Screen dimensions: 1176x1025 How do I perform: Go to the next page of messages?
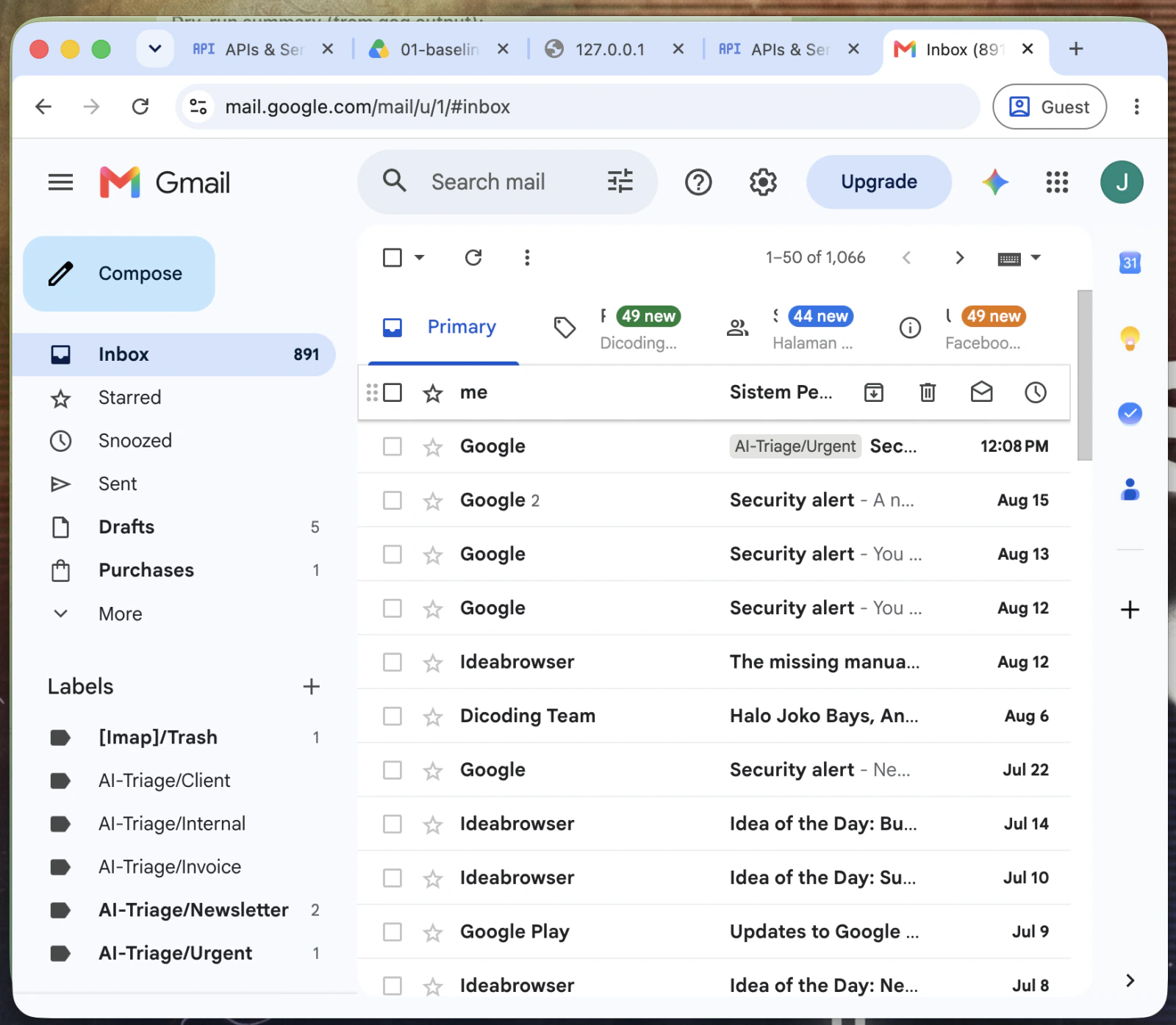click(959, 257)
